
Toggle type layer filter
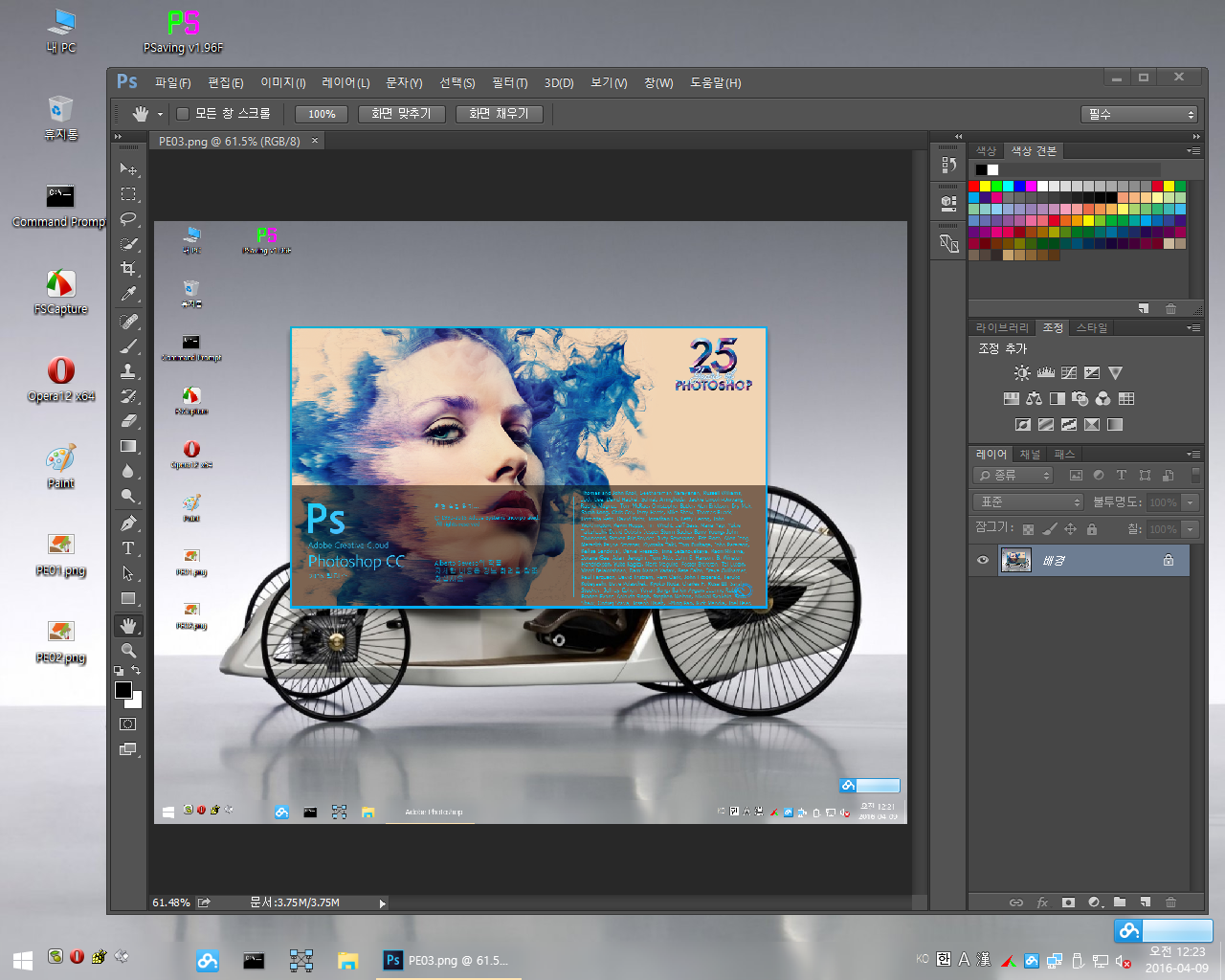click(x=1122, y=476)
